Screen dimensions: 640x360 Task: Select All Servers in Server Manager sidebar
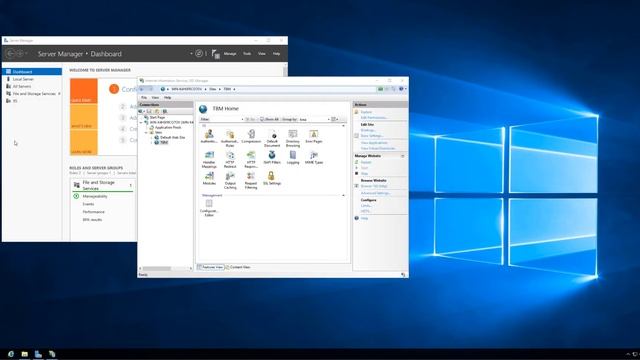pos(22,86)
